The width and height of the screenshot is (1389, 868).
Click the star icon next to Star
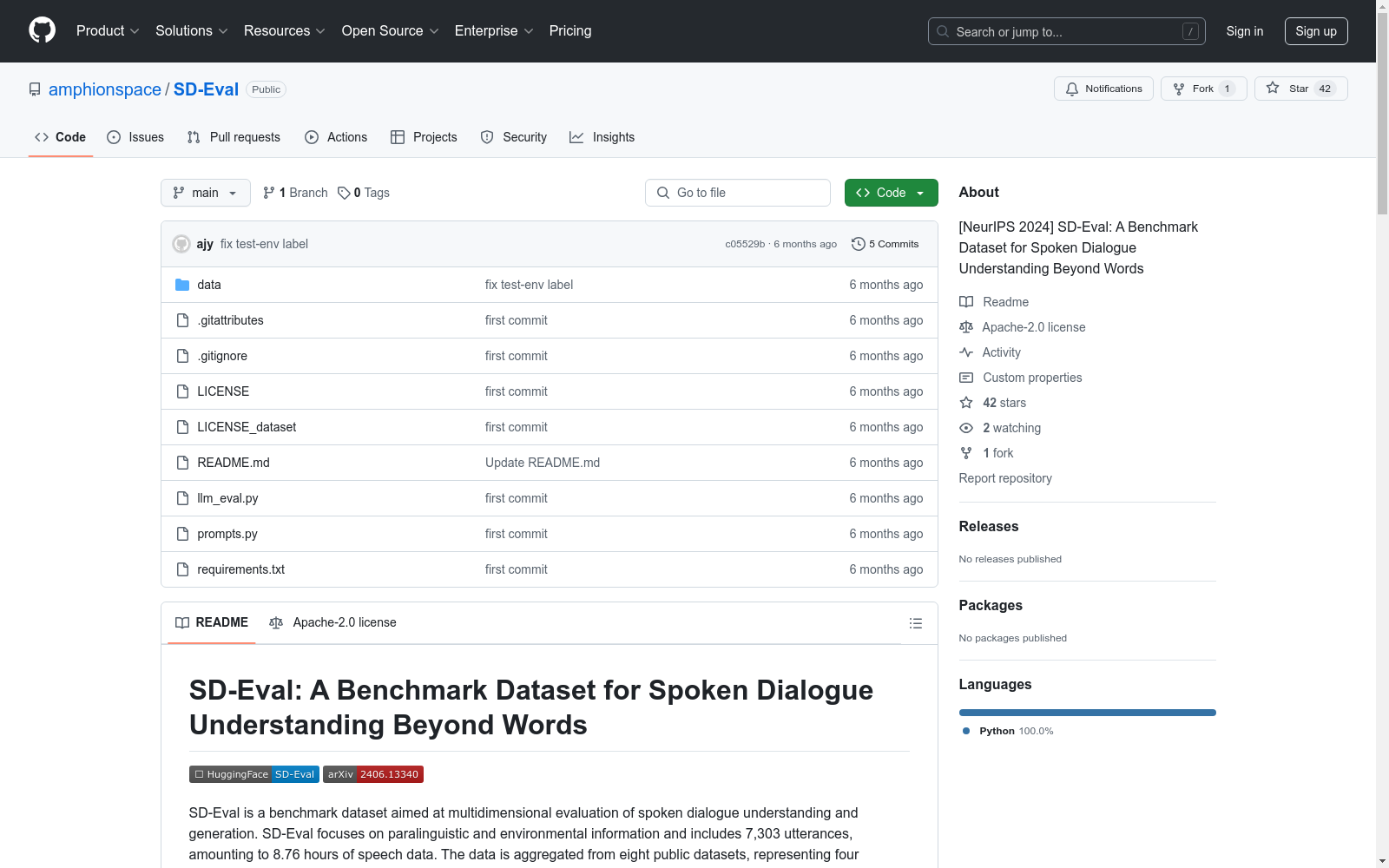pos(1273,88)
